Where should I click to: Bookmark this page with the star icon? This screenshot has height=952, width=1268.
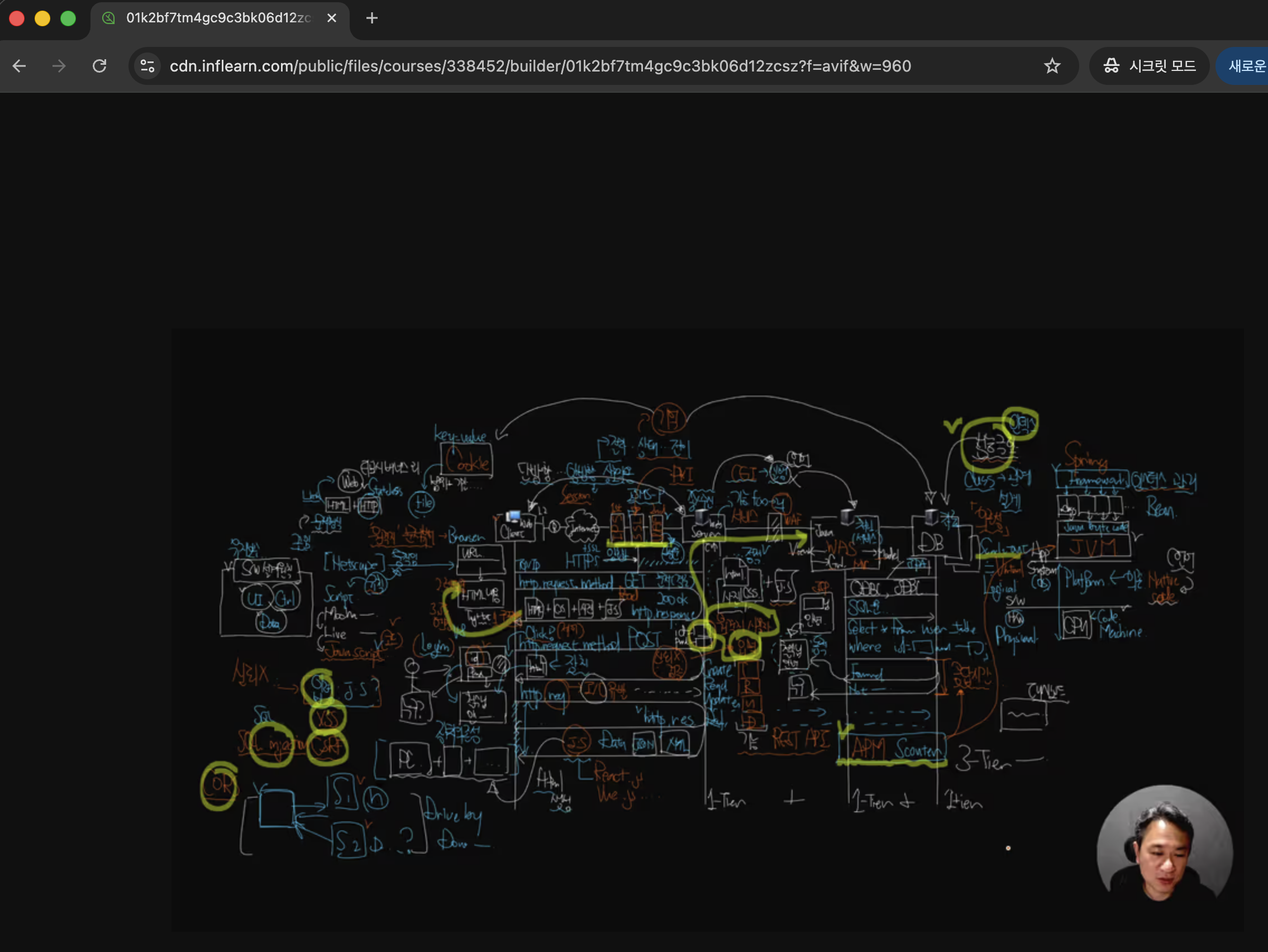tap(1052, 66)
